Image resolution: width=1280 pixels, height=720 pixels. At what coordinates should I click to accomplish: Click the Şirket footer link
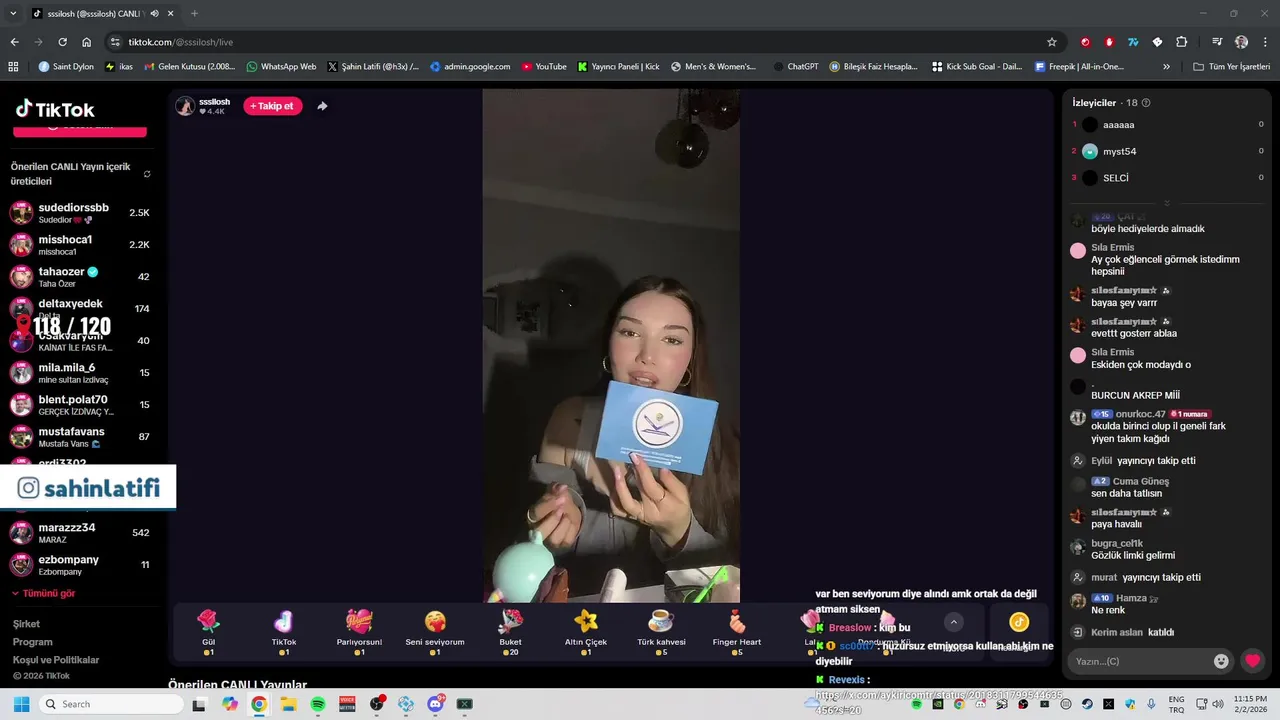[x=26, y=624]
